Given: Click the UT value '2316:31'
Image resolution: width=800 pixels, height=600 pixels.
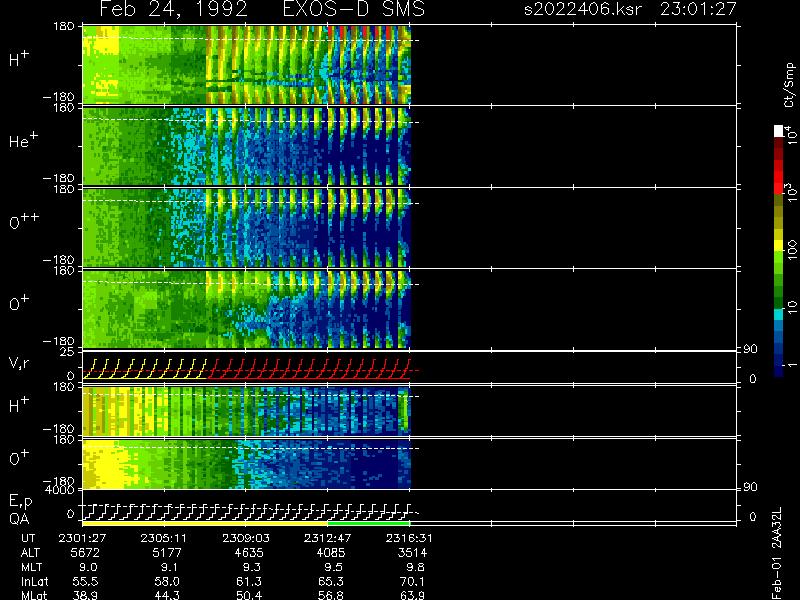Looking at the screenshot, I should tap(409, 538).
